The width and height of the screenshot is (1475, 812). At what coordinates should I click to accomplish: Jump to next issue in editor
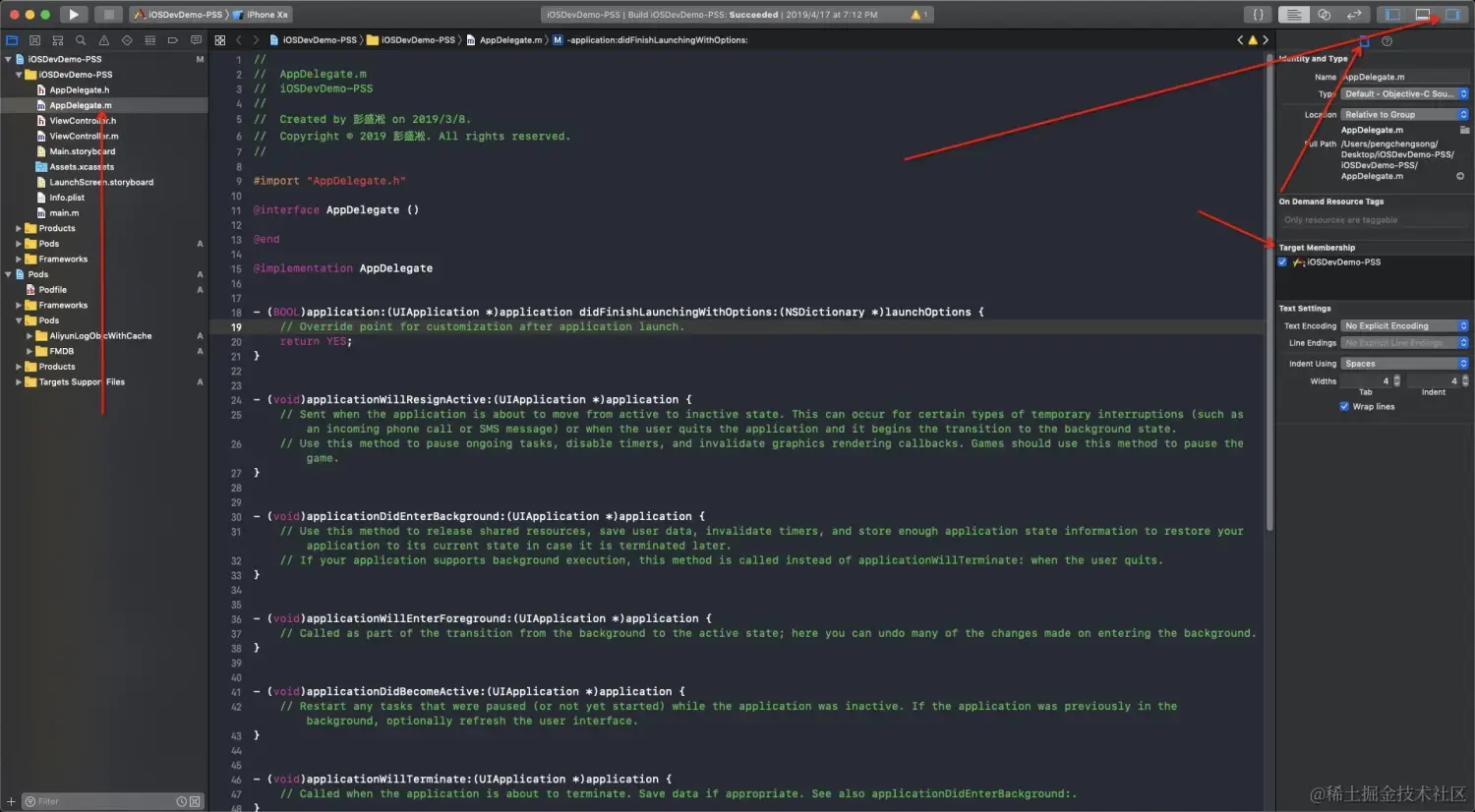pyautogui.click(x=1265, y=40)
